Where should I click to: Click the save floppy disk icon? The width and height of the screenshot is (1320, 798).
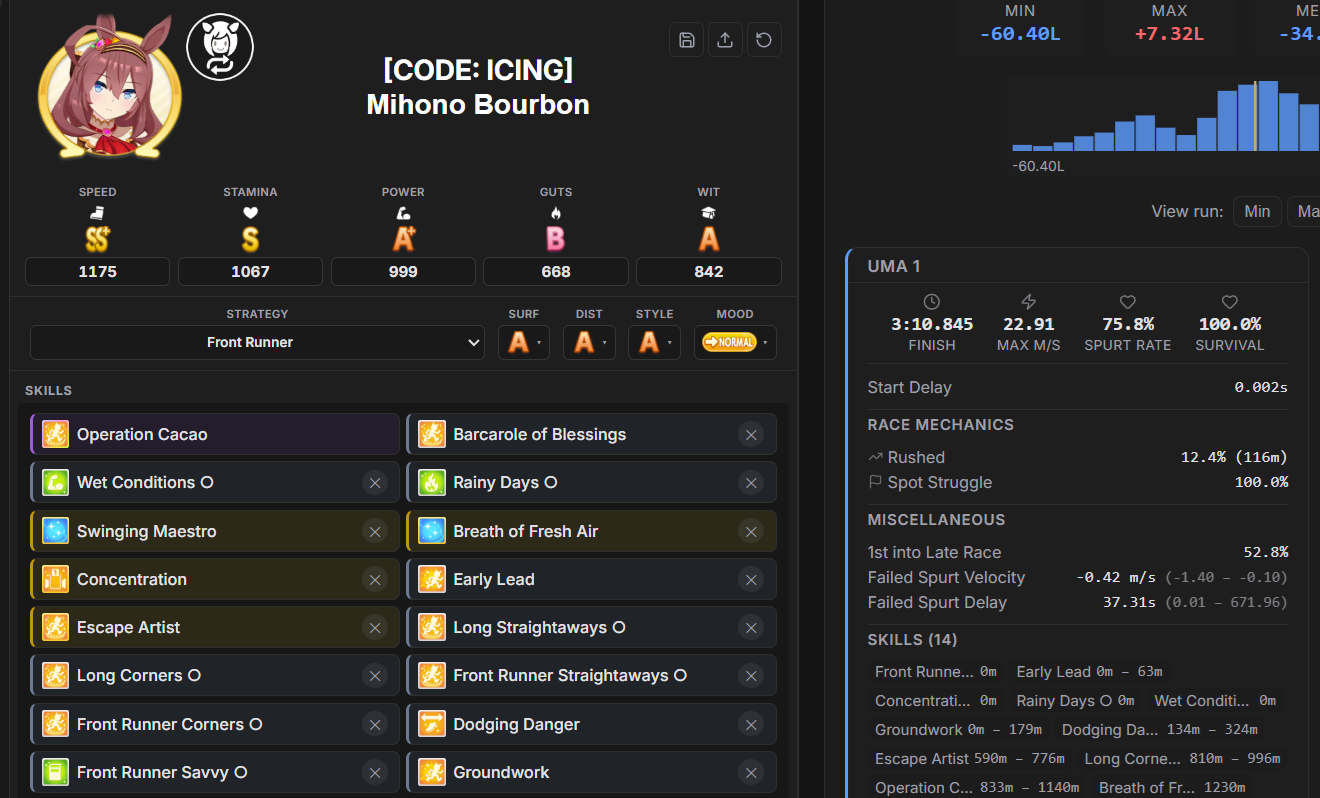687,40
